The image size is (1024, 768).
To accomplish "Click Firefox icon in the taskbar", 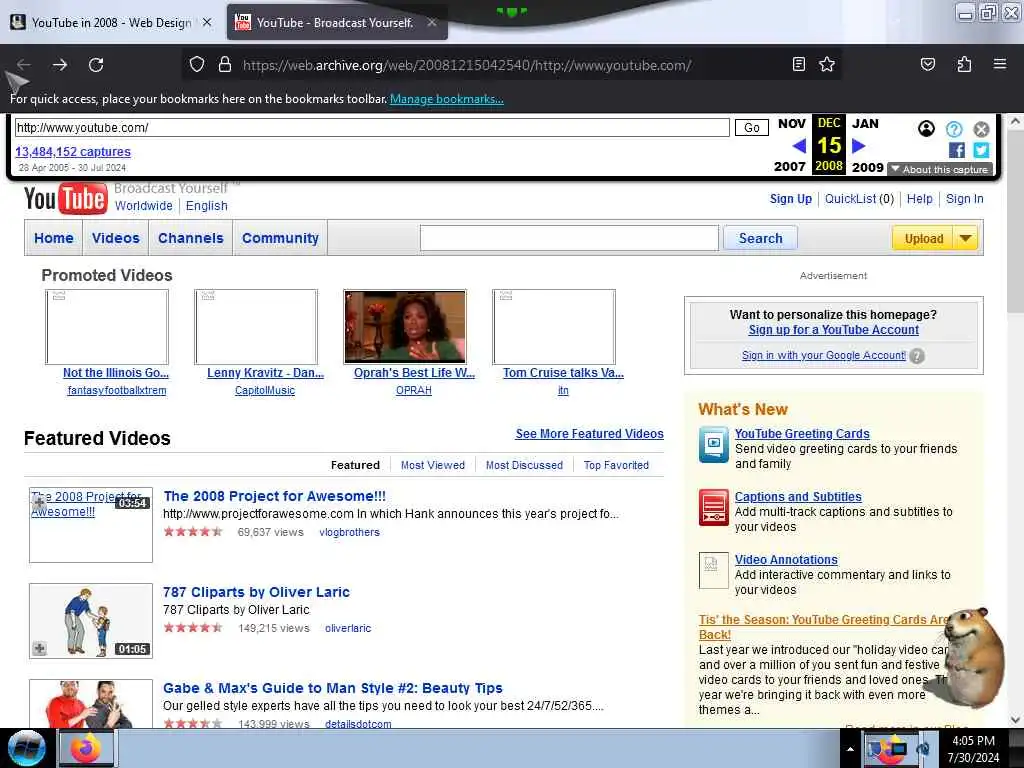I will [x=86, y=748].
